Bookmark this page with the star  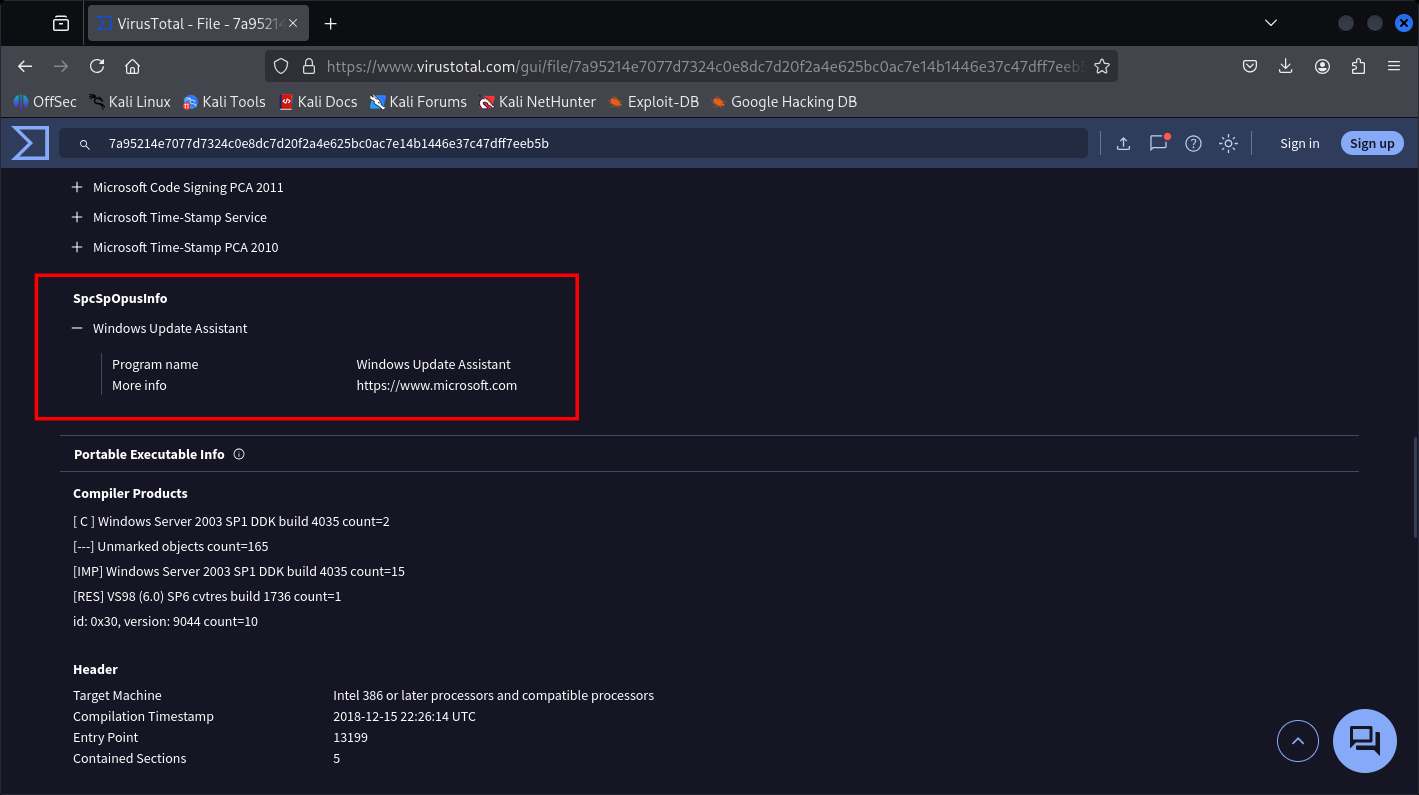[1101, 66]
